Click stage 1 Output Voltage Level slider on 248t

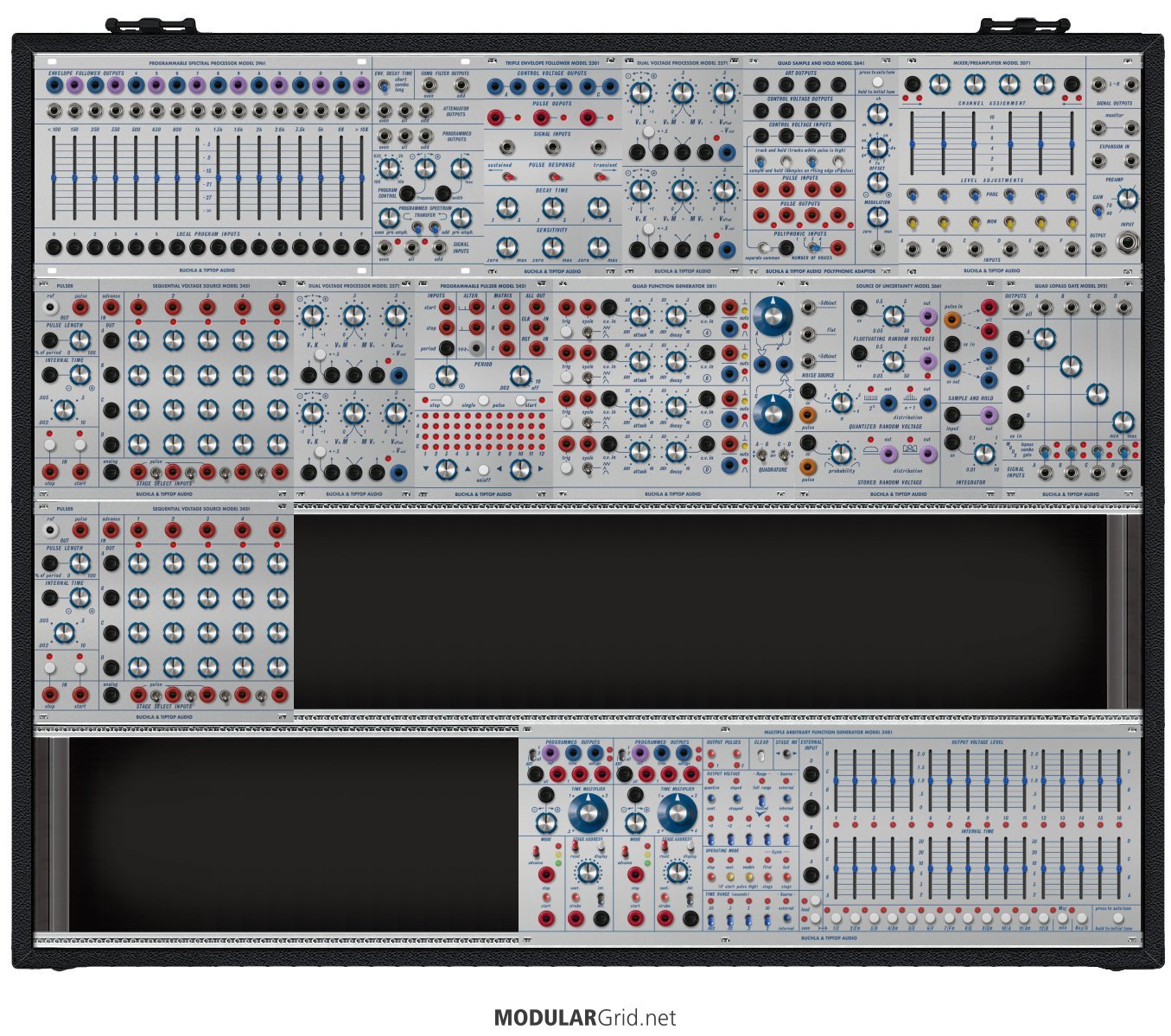click(837, 782)
